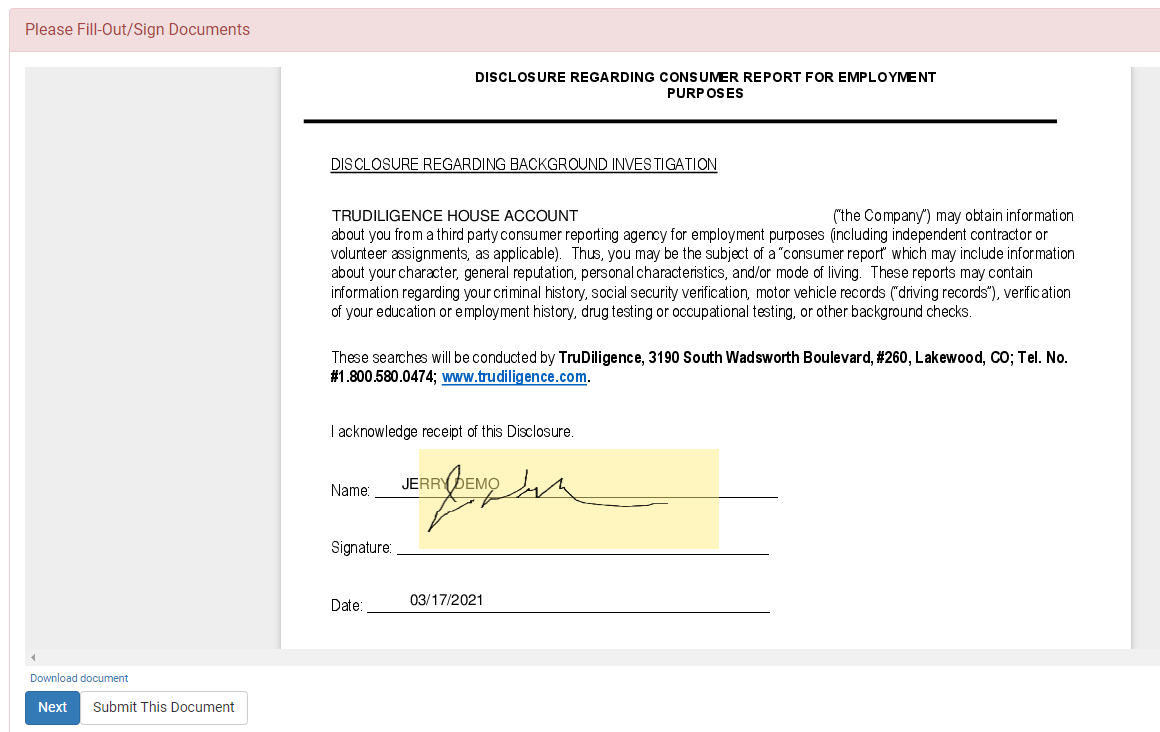Click the 'Please Fill-Out/Sign Documents' header text
1160x732 pixels.
tap(138, 30)
